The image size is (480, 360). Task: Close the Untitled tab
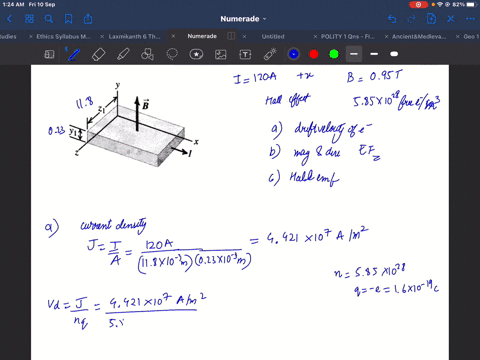click(x=244, y=36)
